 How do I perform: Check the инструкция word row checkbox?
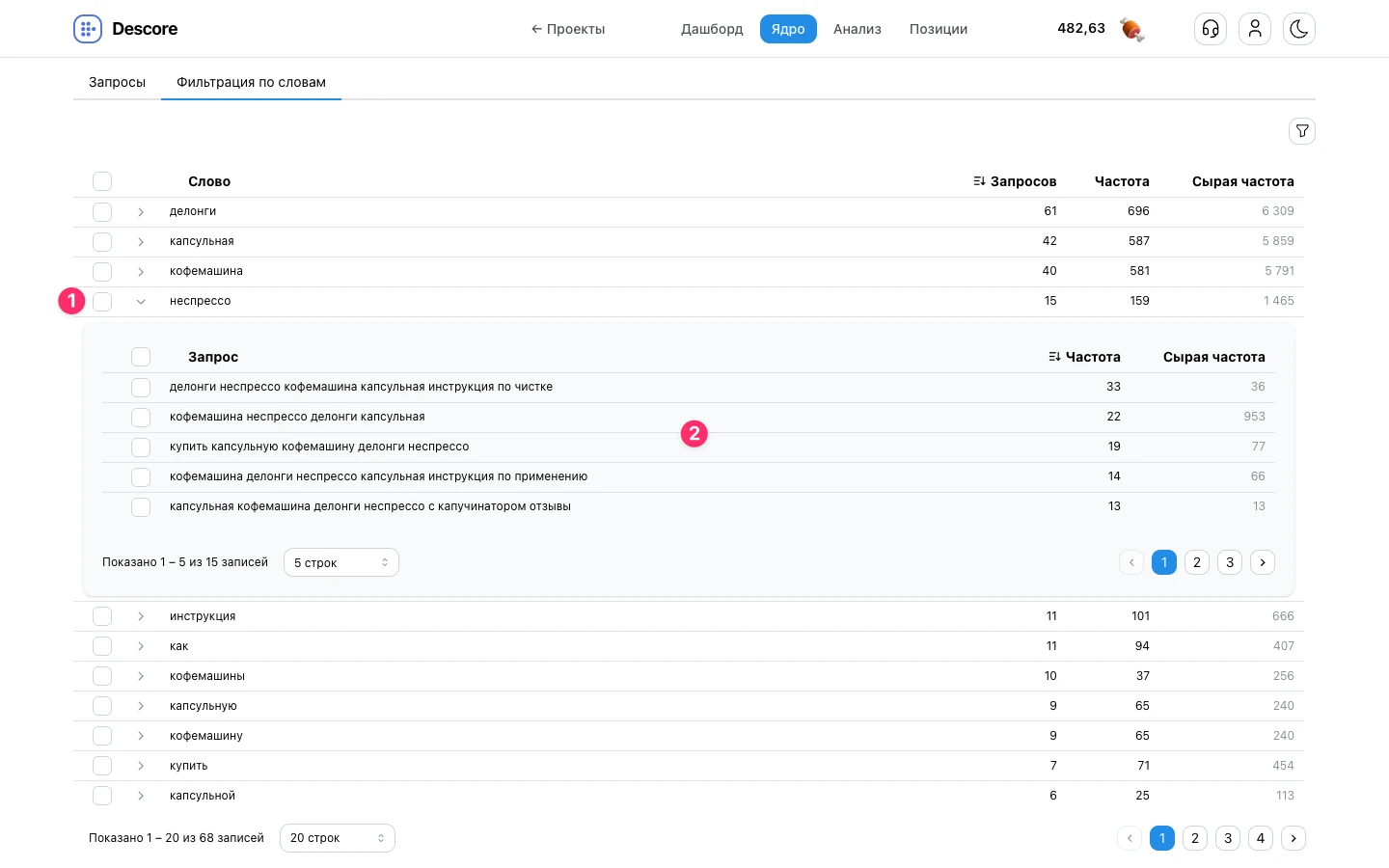102,616
